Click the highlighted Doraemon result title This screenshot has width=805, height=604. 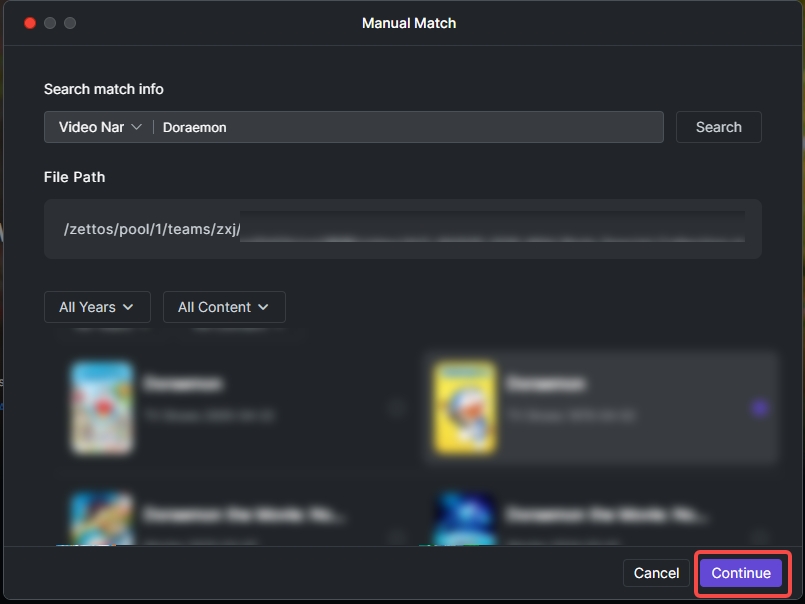(x=546, y=383)
